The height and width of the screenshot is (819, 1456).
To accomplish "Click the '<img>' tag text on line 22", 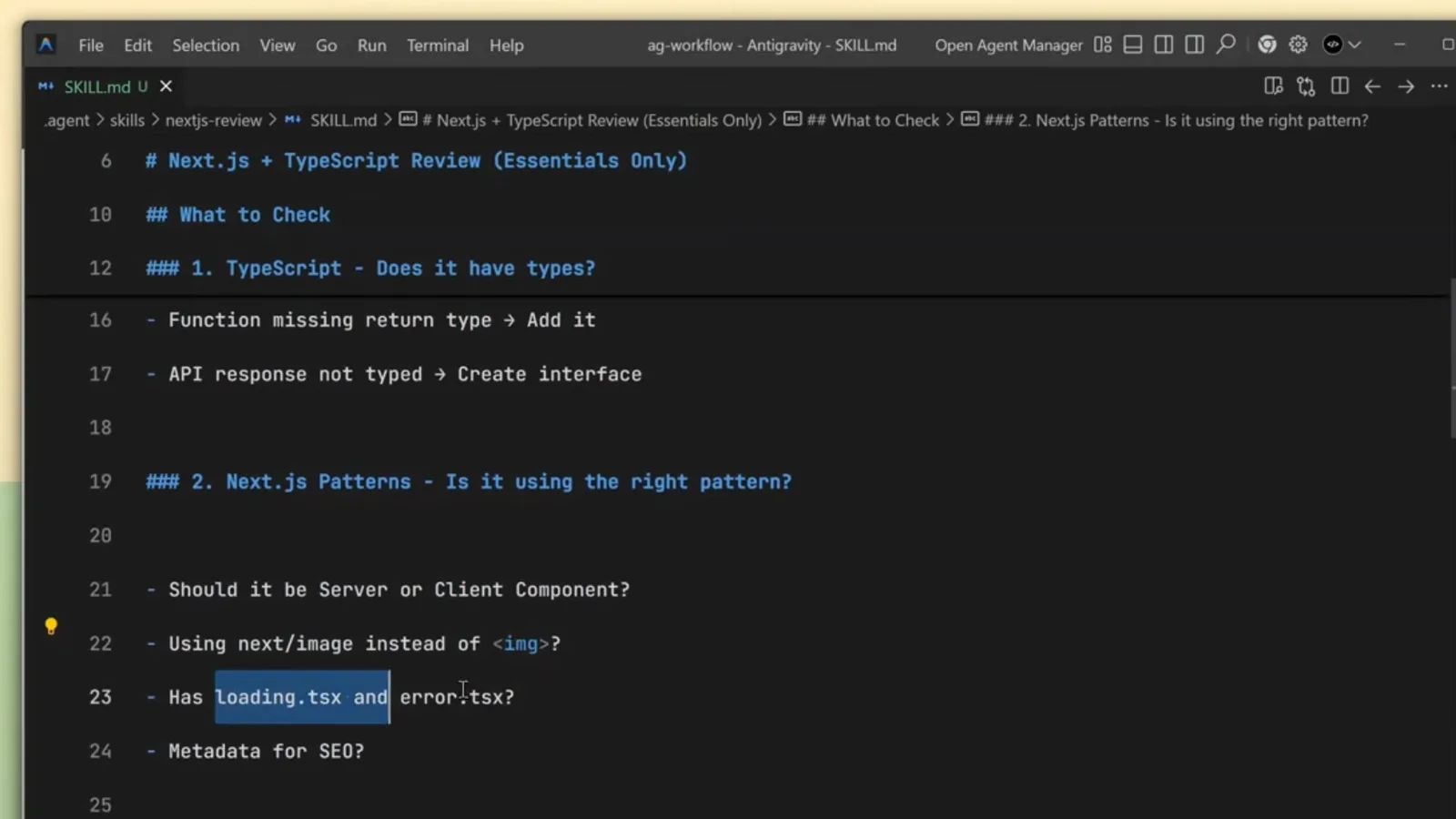I will click(521, 643).
